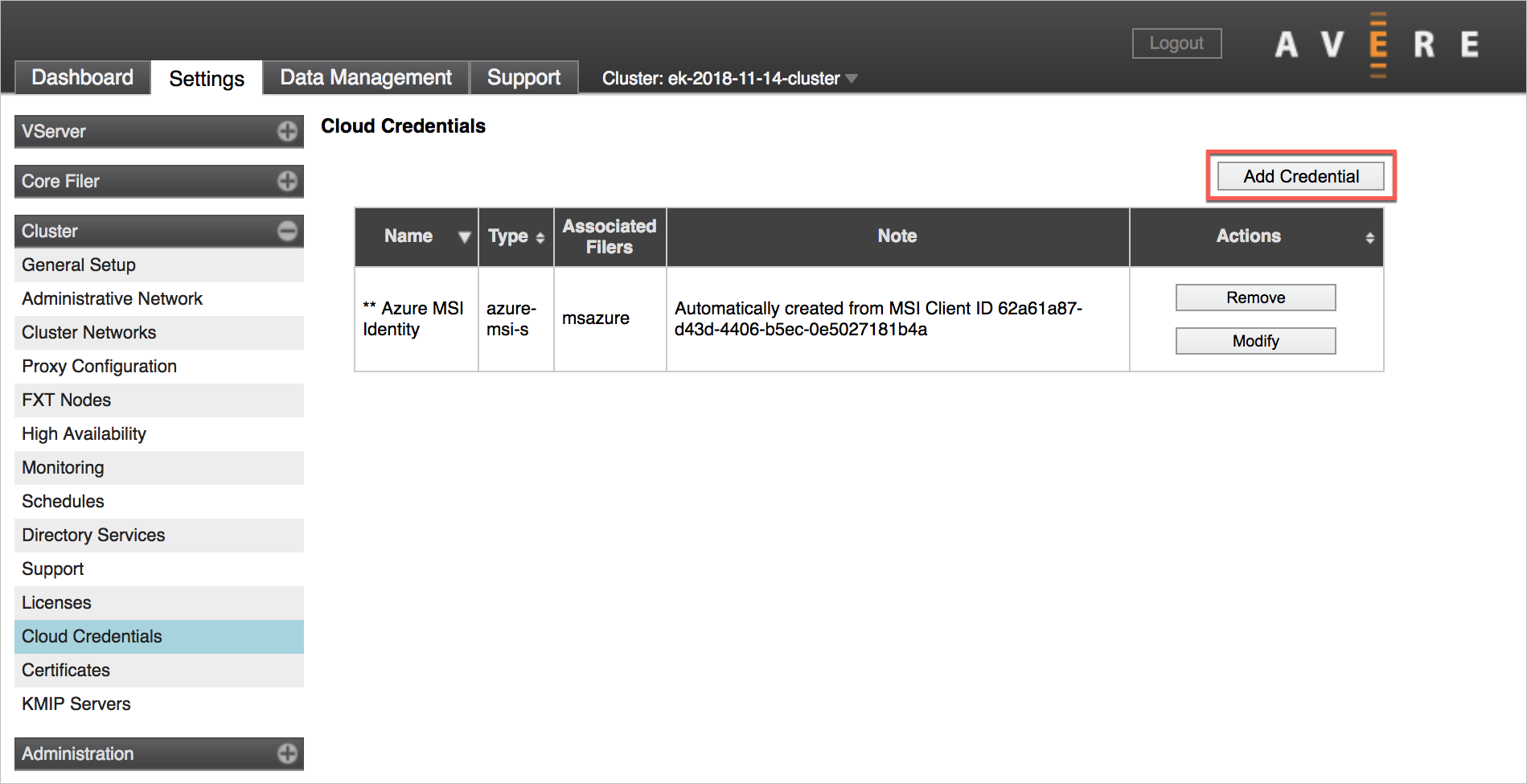Image resolution: width=1527 pixels, height=784 pixels.
Task: Click the Administration section header
Action: click(159, 753)
